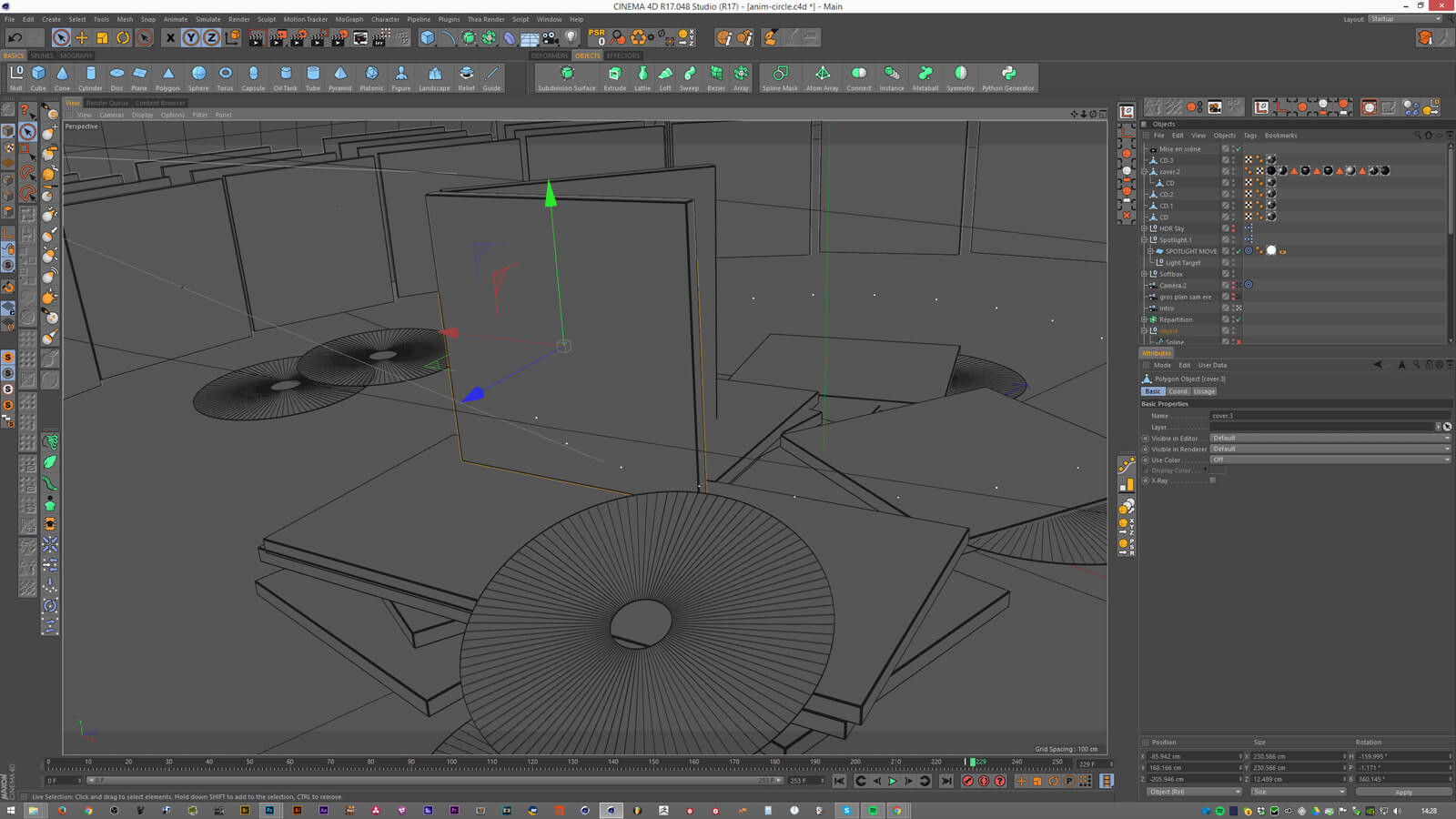Image resolution: width=1456 pixels, height=819 pixels.
Task: Open the MoGraph menu
Action: click(349, 19)
